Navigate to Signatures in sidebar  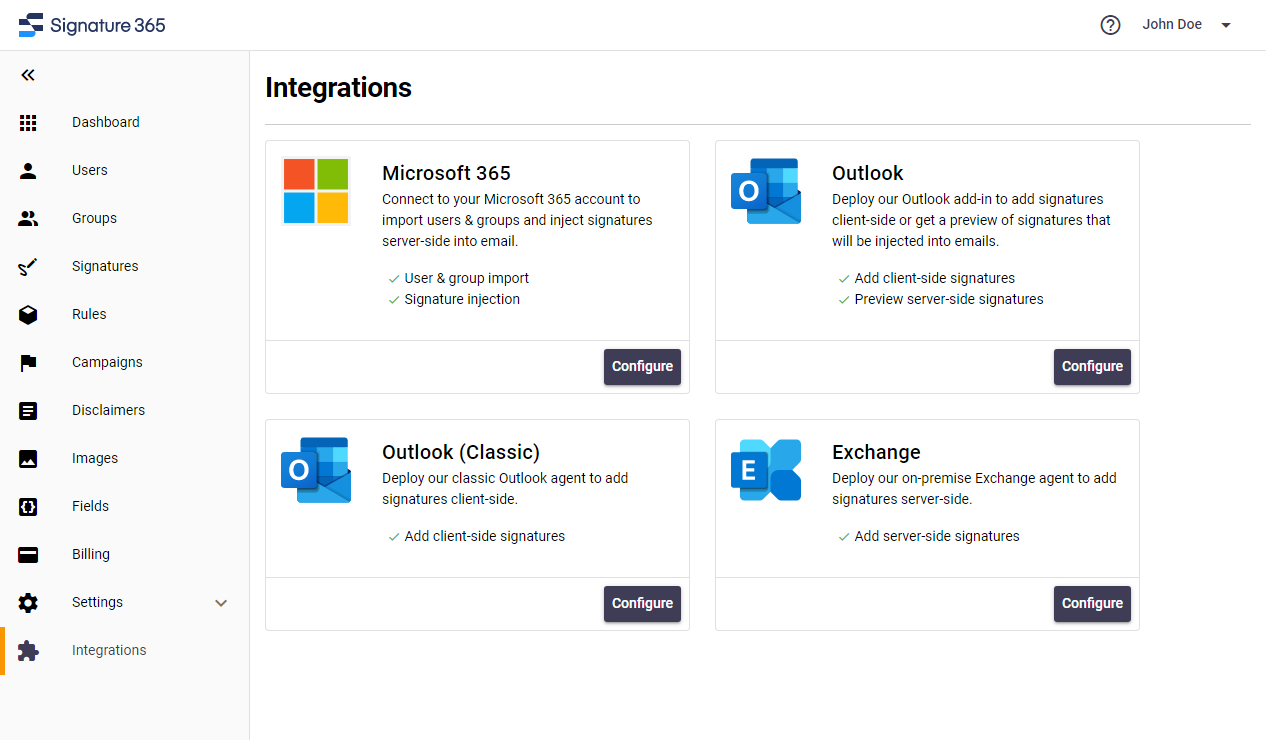point(105,266)
